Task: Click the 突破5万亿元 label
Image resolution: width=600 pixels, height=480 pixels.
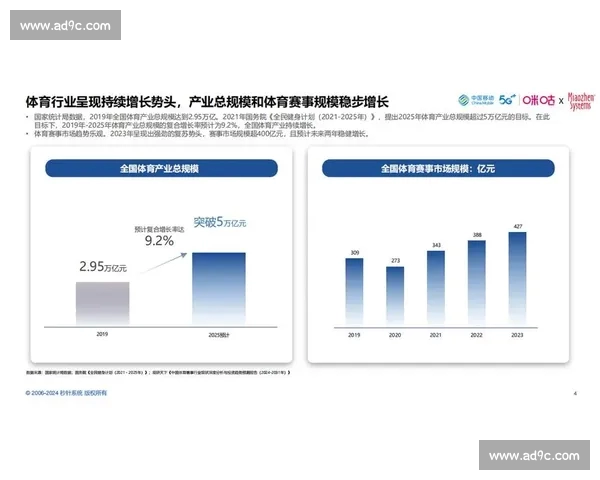Action: click(x=220, y=222)
